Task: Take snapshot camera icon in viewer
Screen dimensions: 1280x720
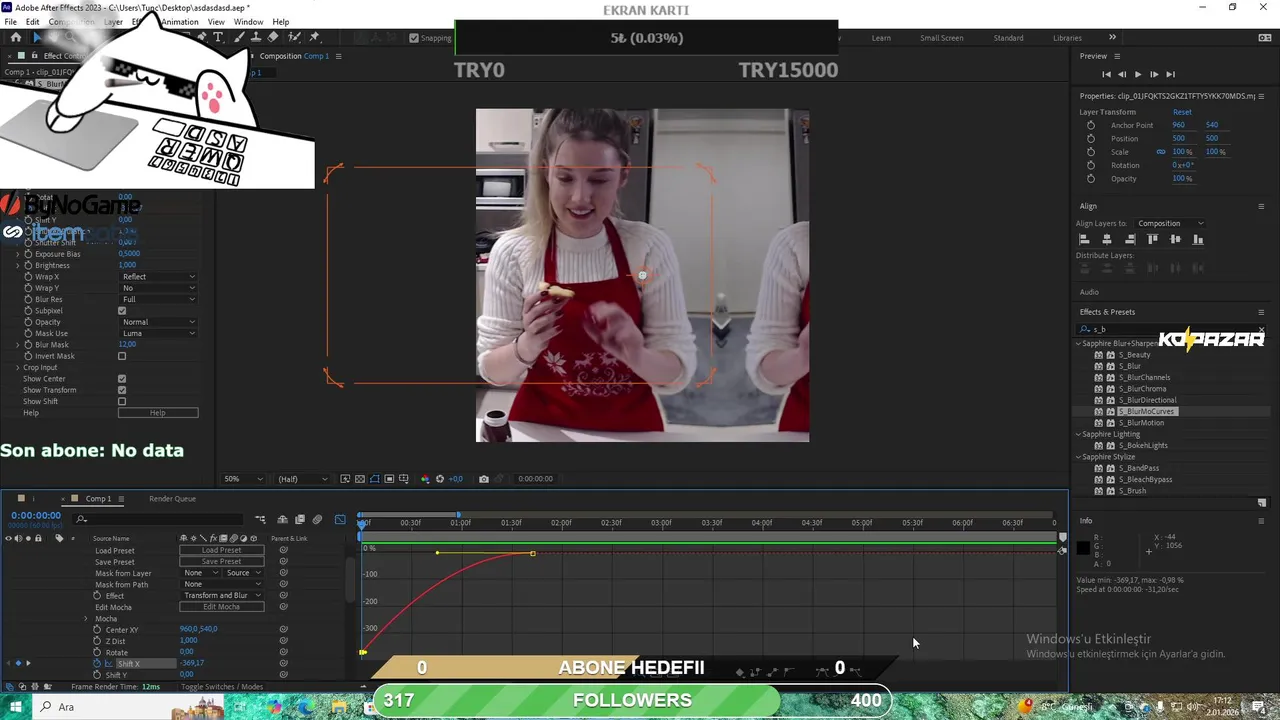Action: (x=484, y=479)
